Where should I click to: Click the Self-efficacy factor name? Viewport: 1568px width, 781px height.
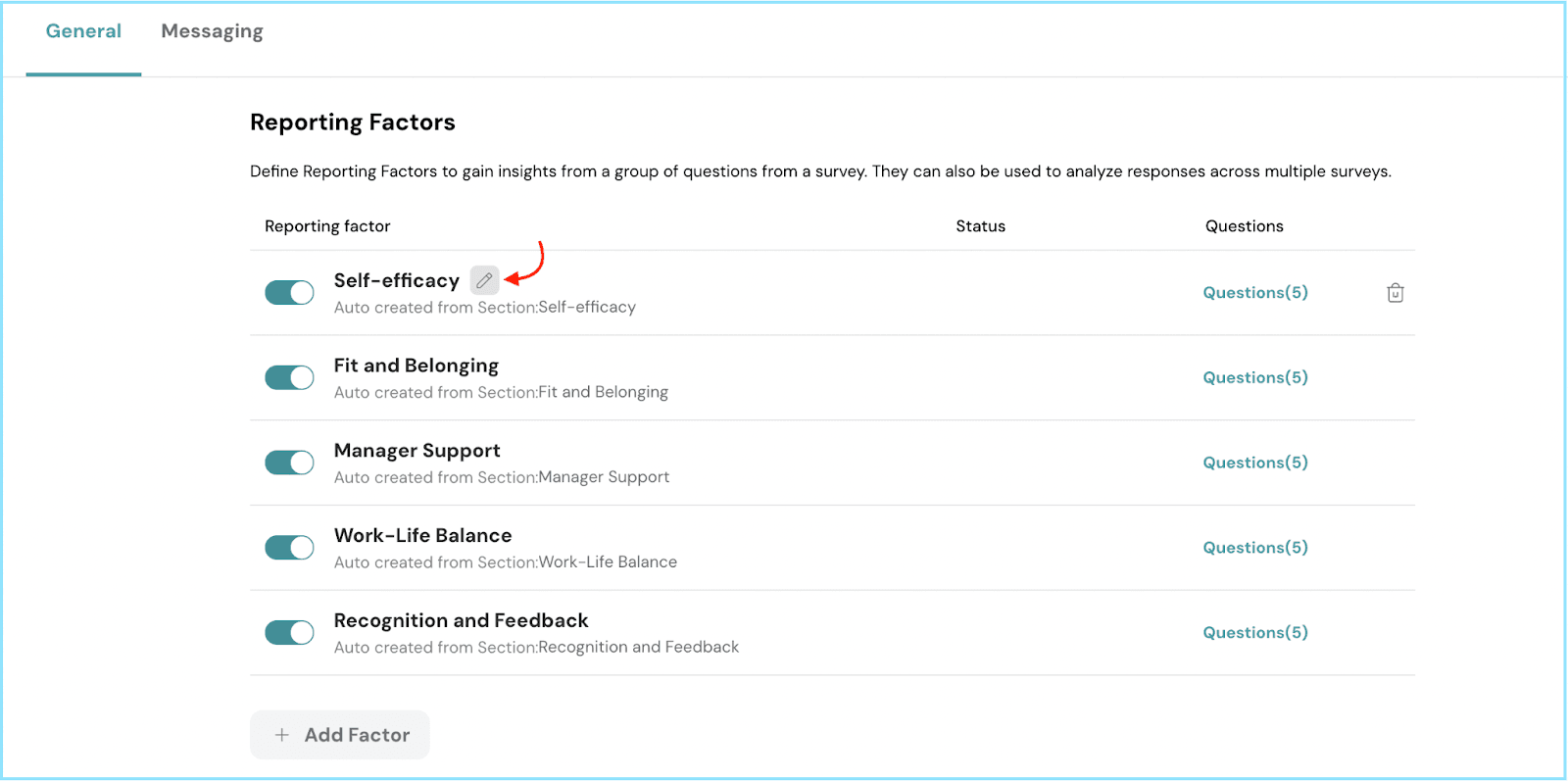396,281
